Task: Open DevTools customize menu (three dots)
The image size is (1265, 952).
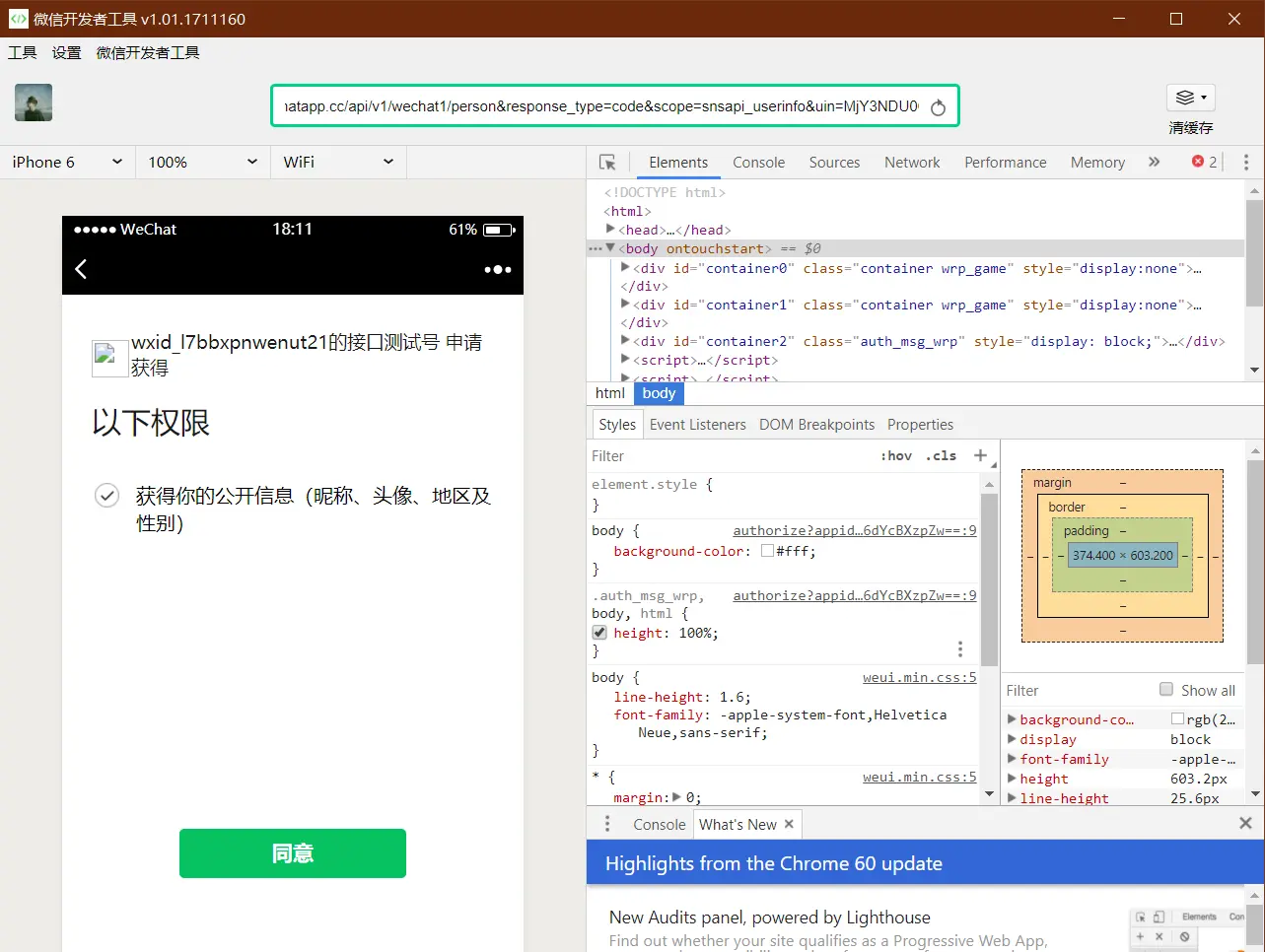Action: pos(1246,163)
